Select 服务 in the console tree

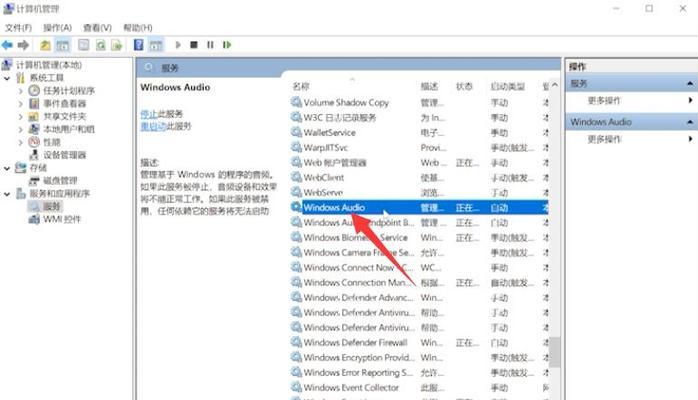tap(52, 206)
